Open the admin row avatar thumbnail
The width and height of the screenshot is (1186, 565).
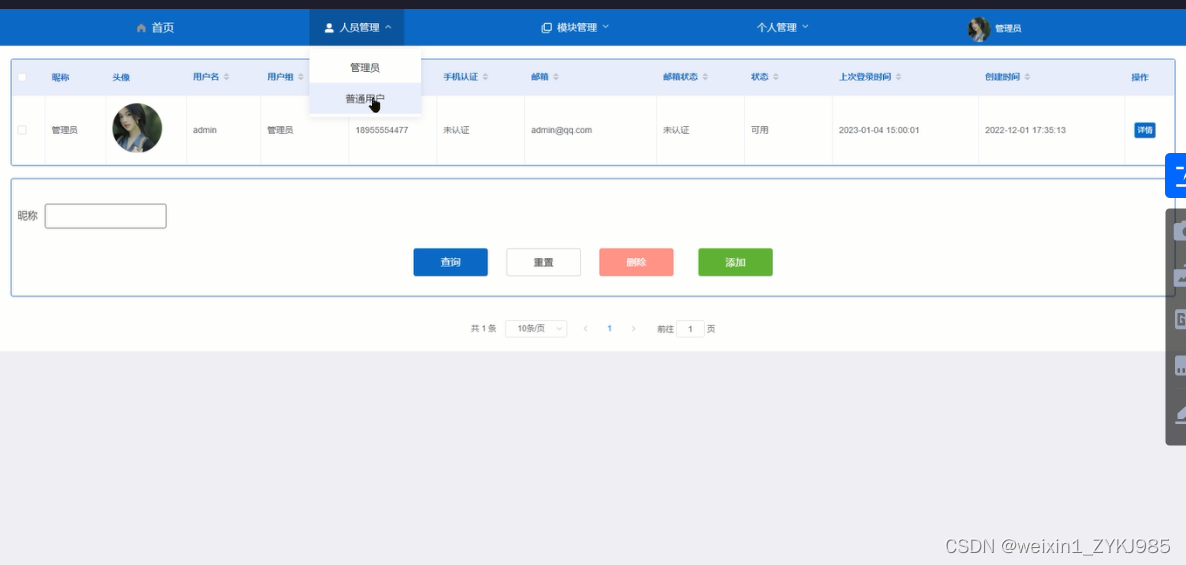(x=137, y=128)
